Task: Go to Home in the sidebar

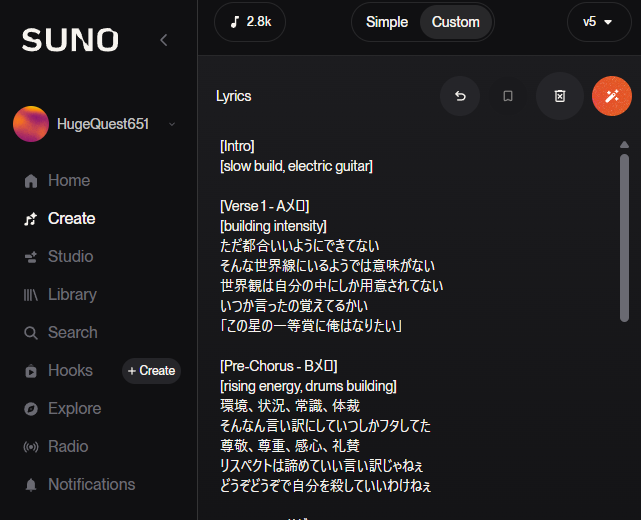Action: (x=68, y=181)
